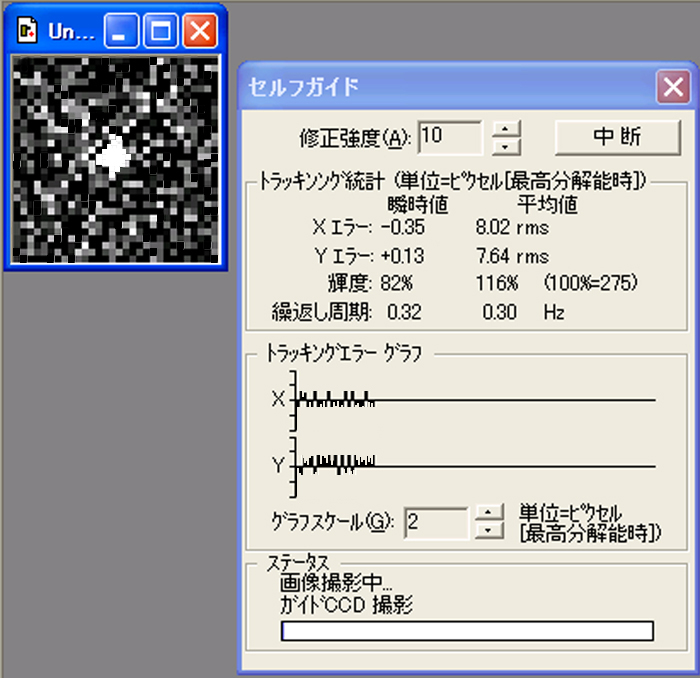
Task: Click the Y エラー value +0.13
Action: coord(403,256)
